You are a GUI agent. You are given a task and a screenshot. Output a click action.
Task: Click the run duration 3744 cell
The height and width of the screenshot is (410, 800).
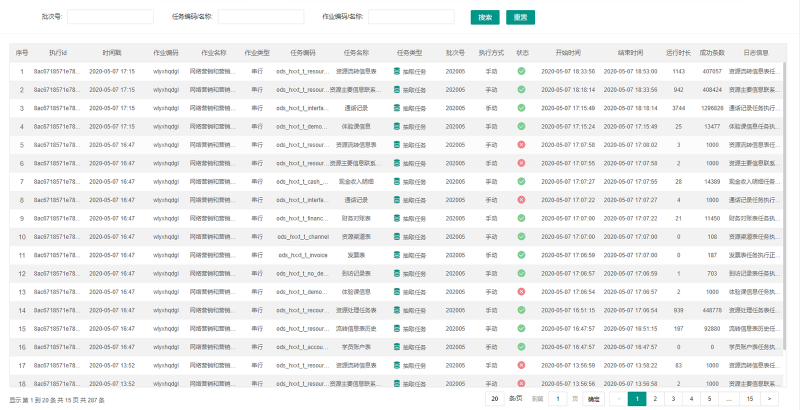(679, 108)
